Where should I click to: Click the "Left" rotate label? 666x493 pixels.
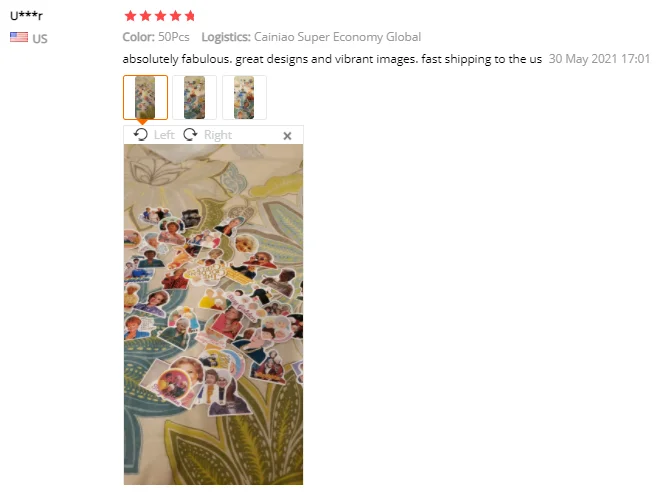point(164,135)
